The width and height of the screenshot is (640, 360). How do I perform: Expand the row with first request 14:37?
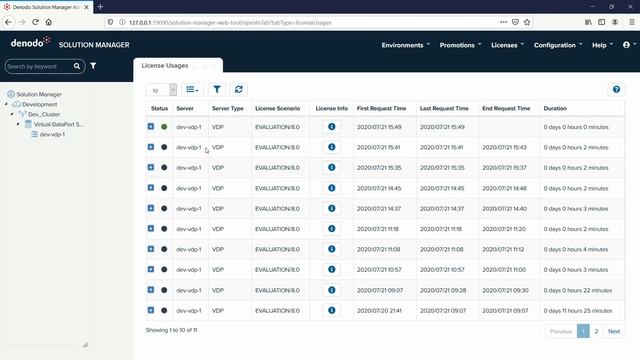(x=151, y=208)
